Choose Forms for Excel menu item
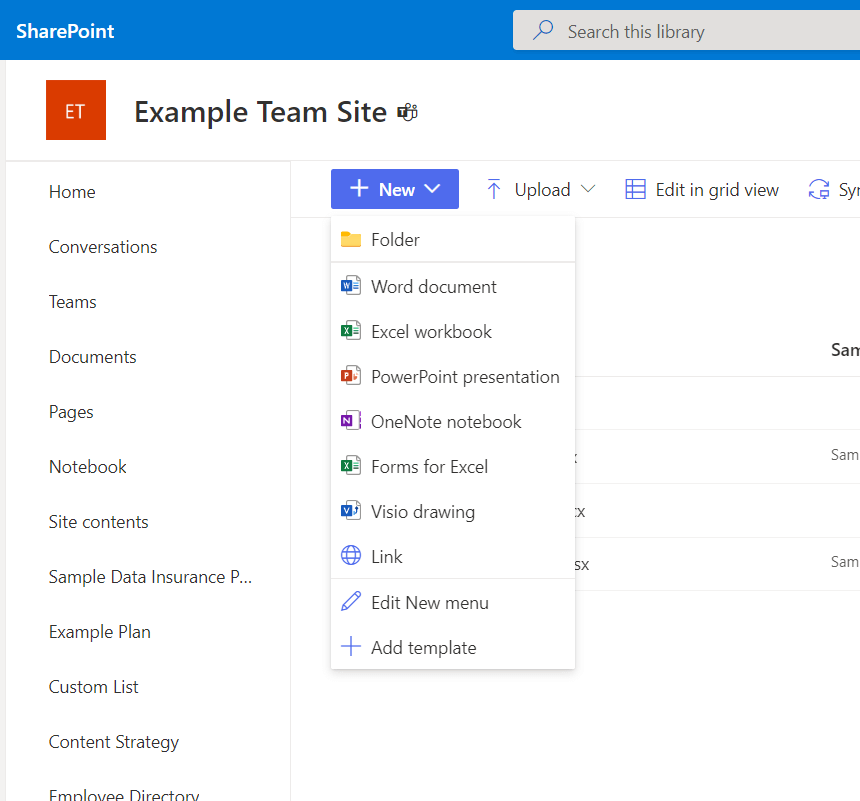 (x=453, y=466)
